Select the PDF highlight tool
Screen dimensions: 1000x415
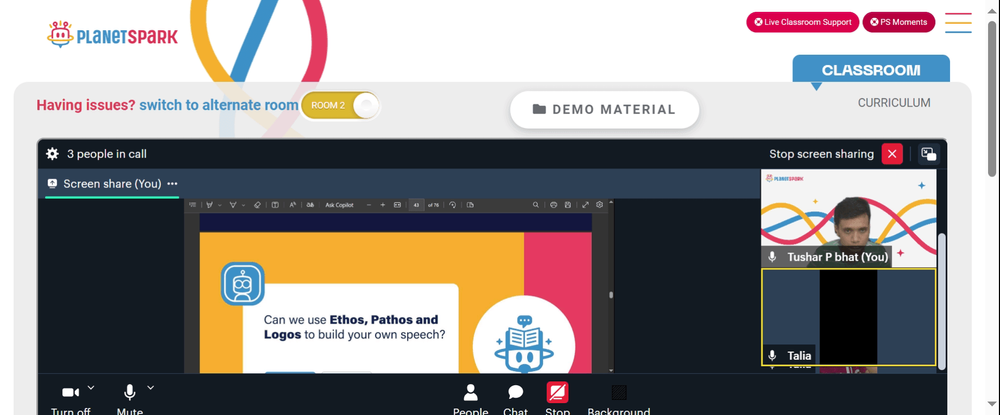[210, 205]
